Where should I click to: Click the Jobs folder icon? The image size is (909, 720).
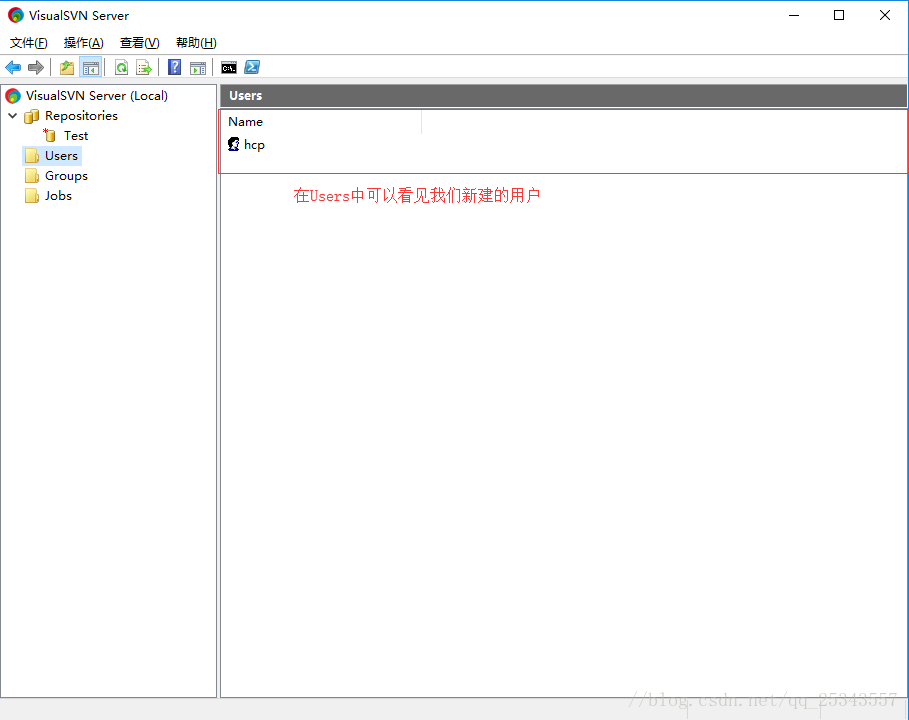click(32, 196)
